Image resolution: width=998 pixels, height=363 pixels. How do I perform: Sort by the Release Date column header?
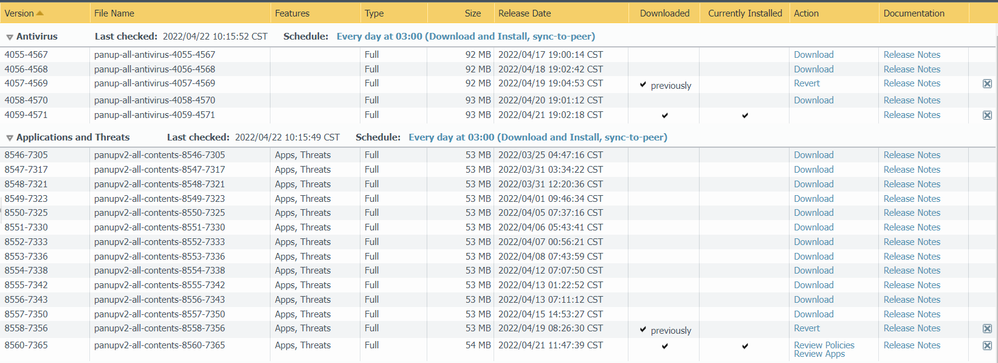524,13
